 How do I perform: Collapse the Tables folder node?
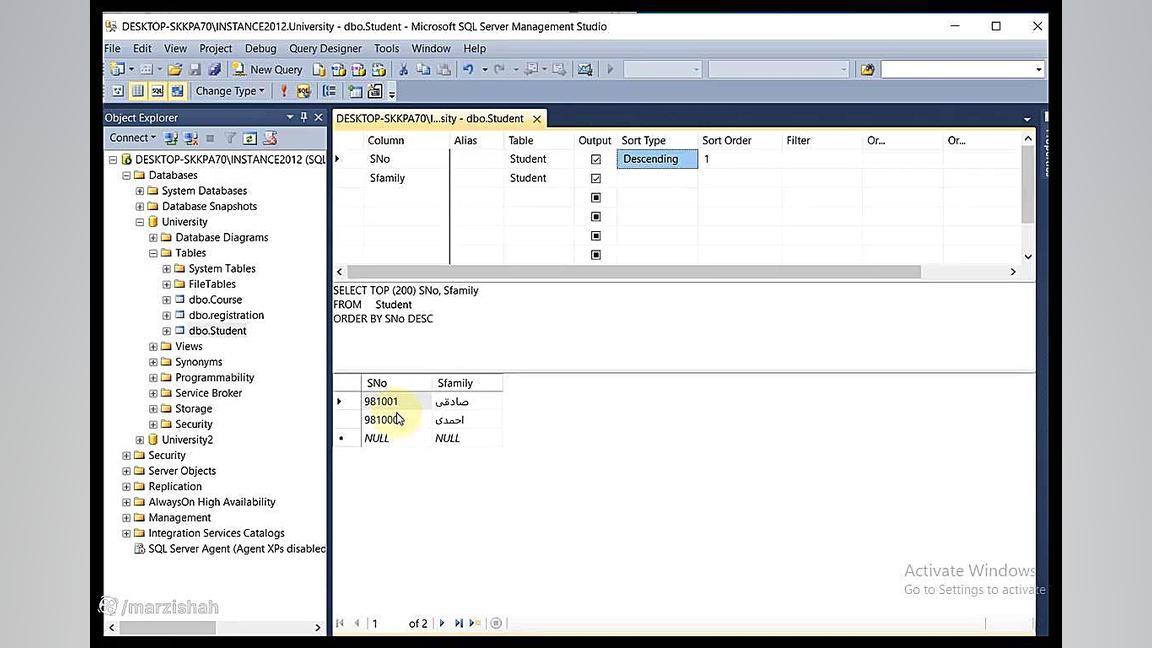coord(153,253)
